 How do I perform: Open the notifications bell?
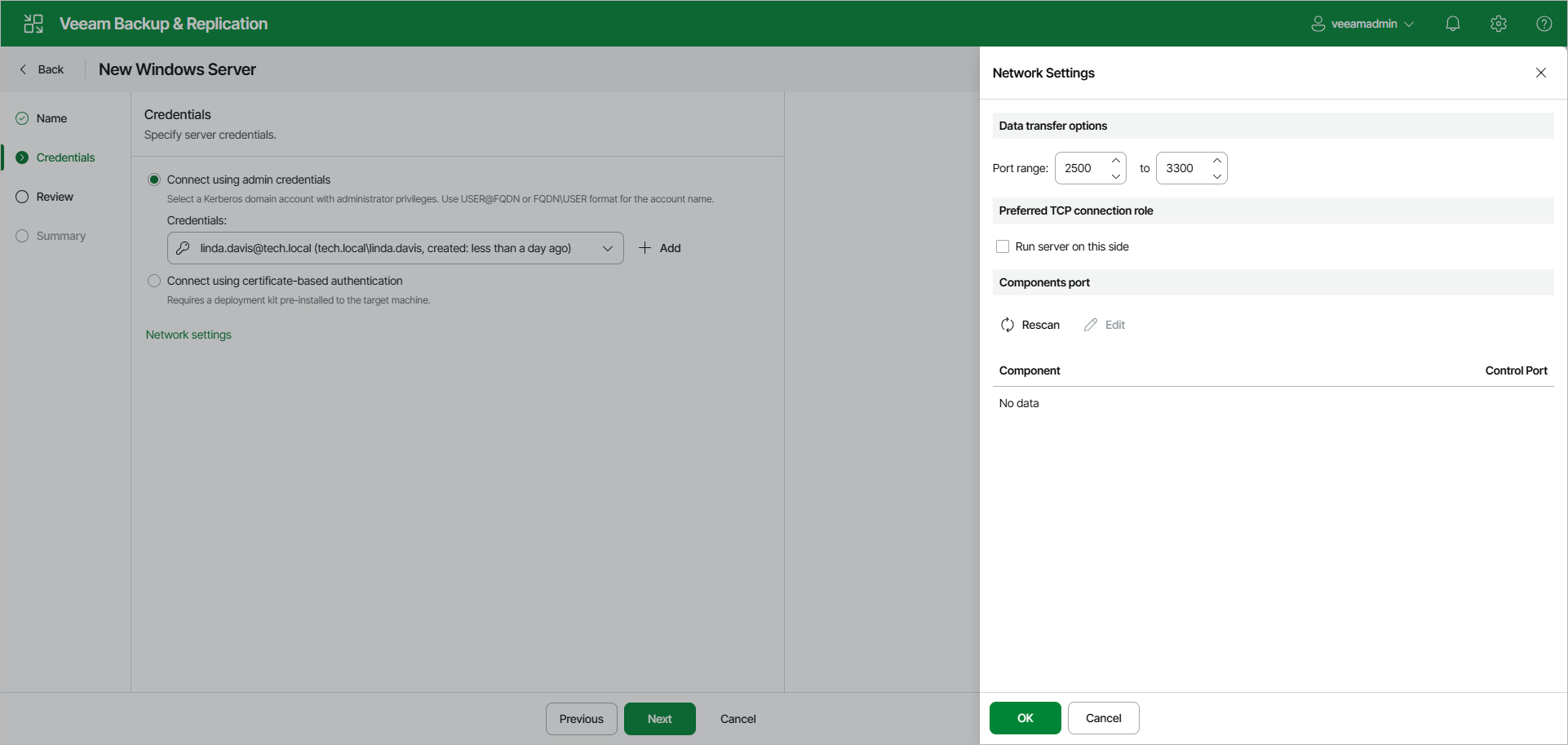pyautogui.click(x=1453, y=24)
